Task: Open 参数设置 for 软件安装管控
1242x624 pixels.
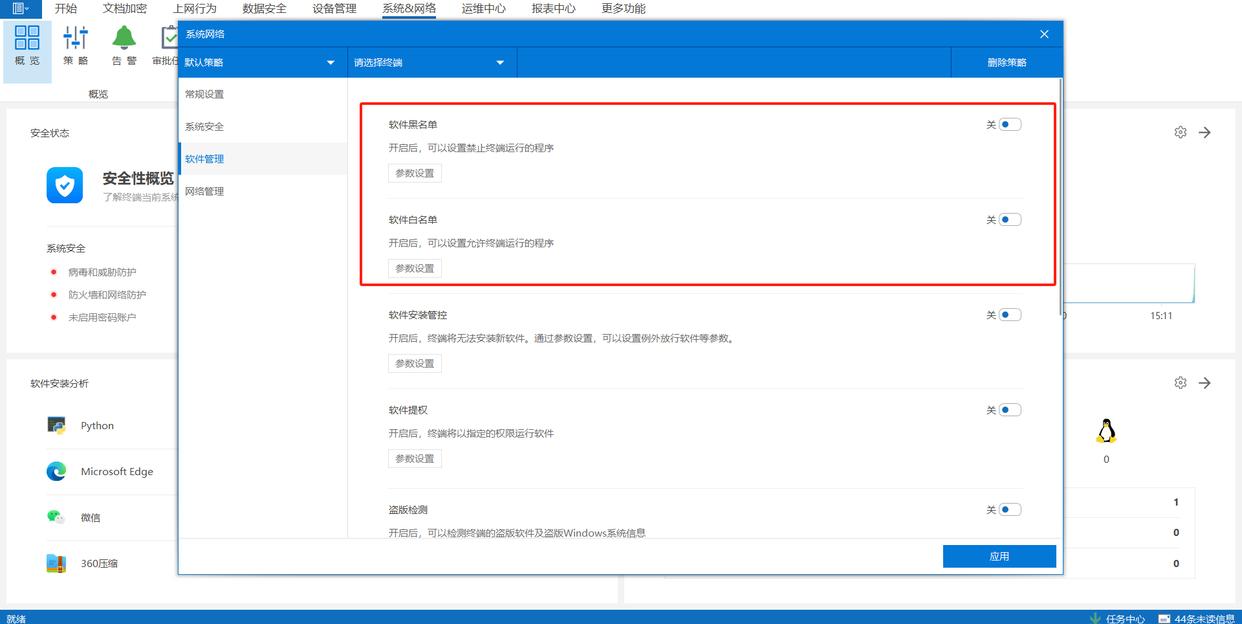Action: (415, 363)
